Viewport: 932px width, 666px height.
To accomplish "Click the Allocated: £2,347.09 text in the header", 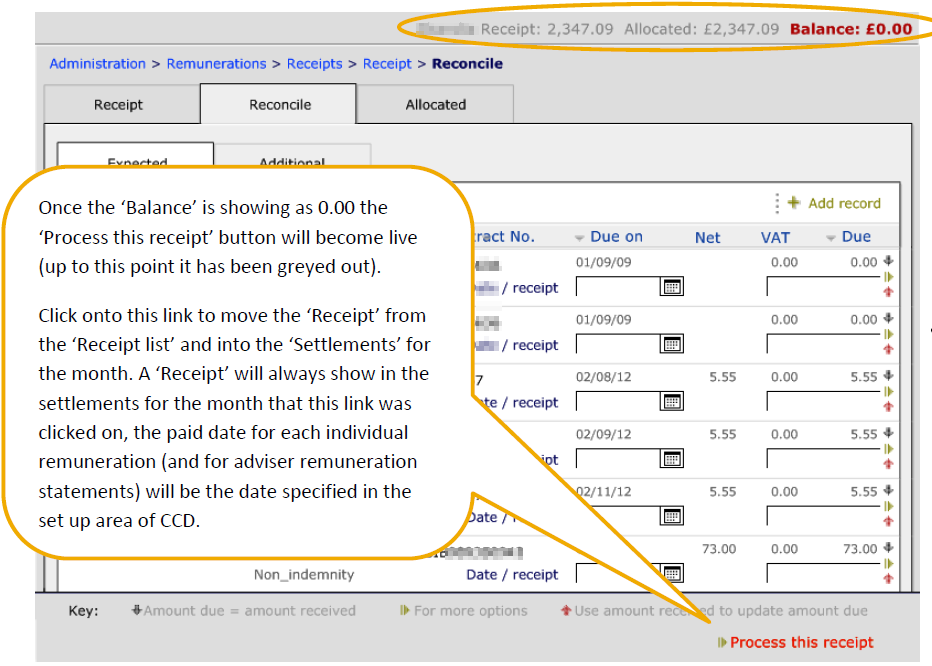I will click(701, 29).
